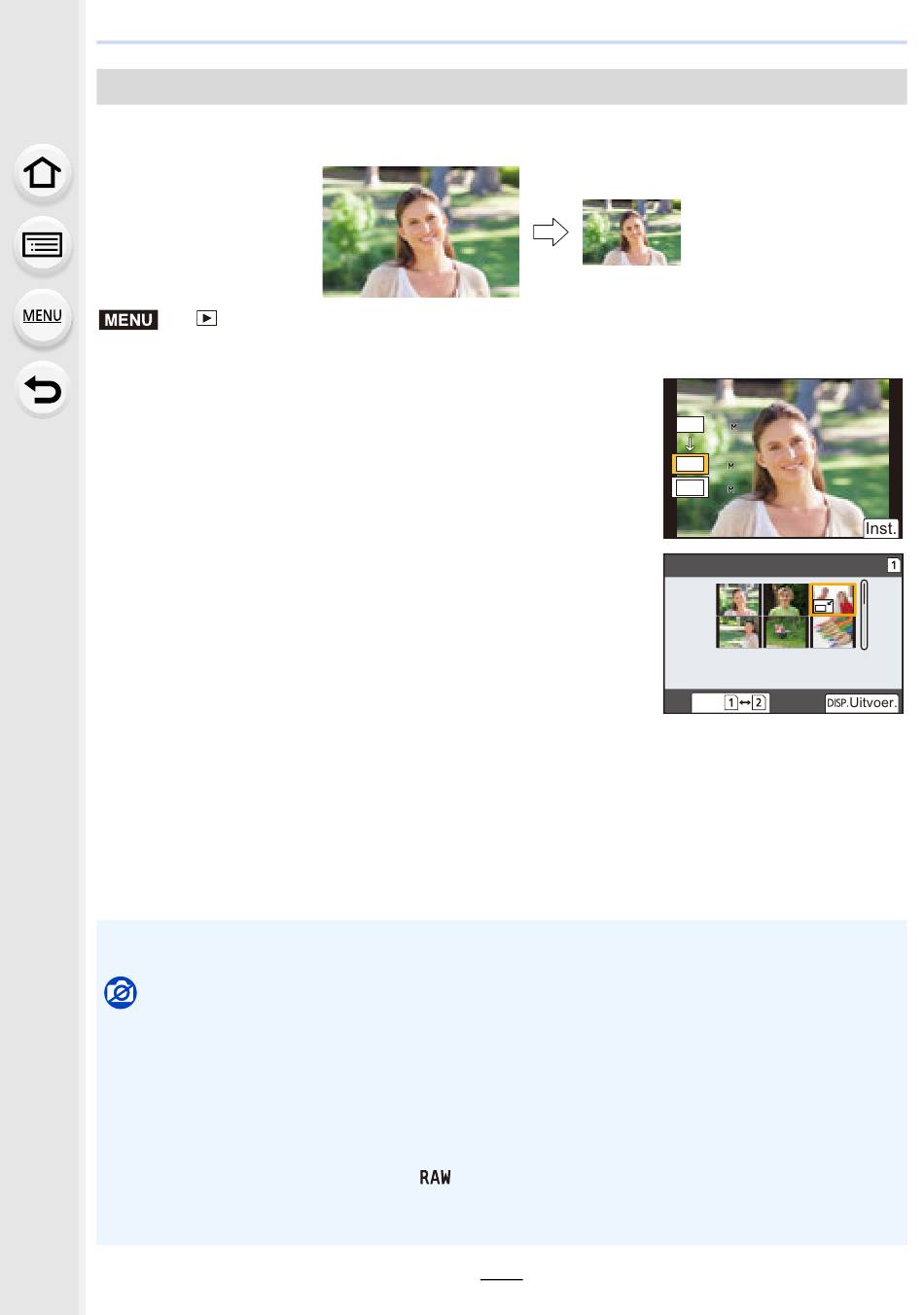Select the orange-highlighted size option
The height and width of the screenshot is (1315, 924).
[691, 464]
